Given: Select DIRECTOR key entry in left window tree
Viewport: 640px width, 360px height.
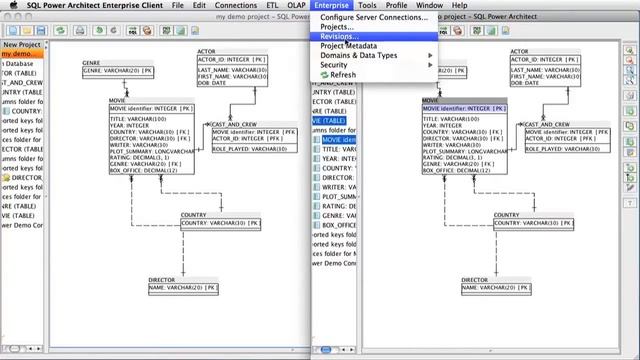Looking at the screenshot, I should click(22, 178).
